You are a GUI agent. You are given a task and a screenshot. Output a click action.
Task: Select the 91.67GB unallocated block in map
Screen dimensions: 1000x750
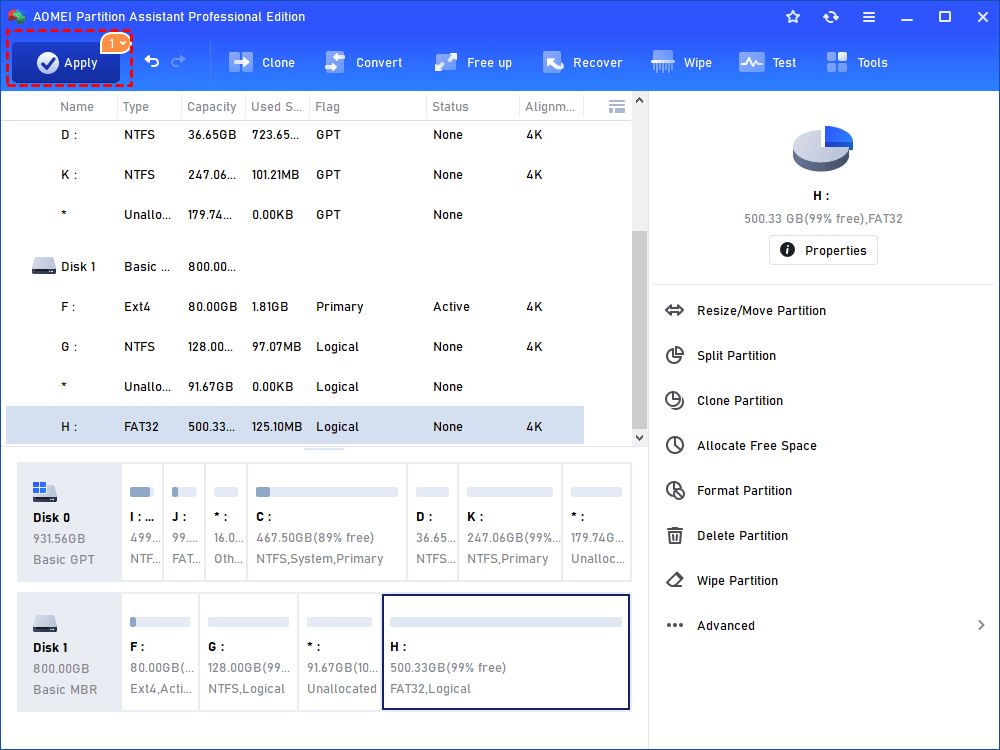point(340,652)
